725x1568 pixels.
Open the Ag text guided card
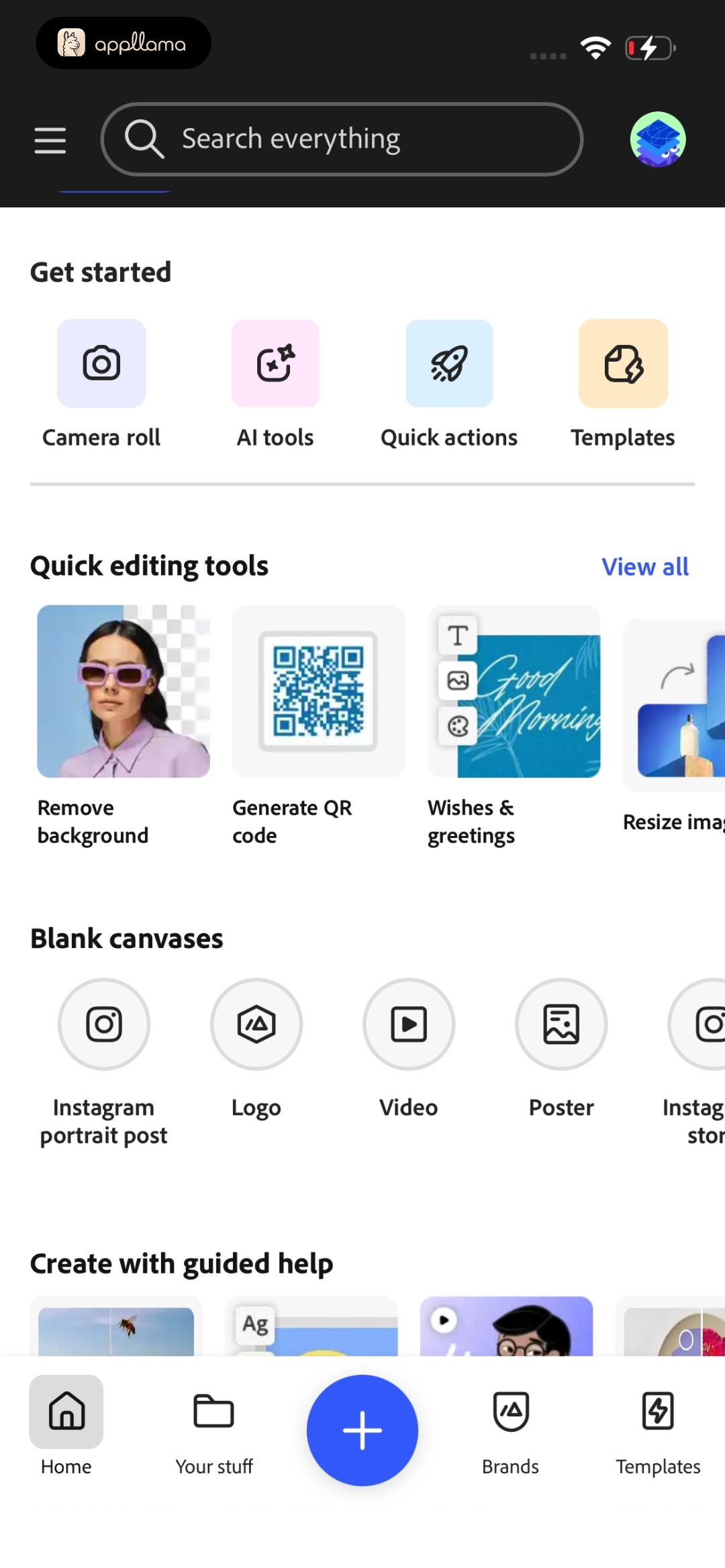[311, 1326]
